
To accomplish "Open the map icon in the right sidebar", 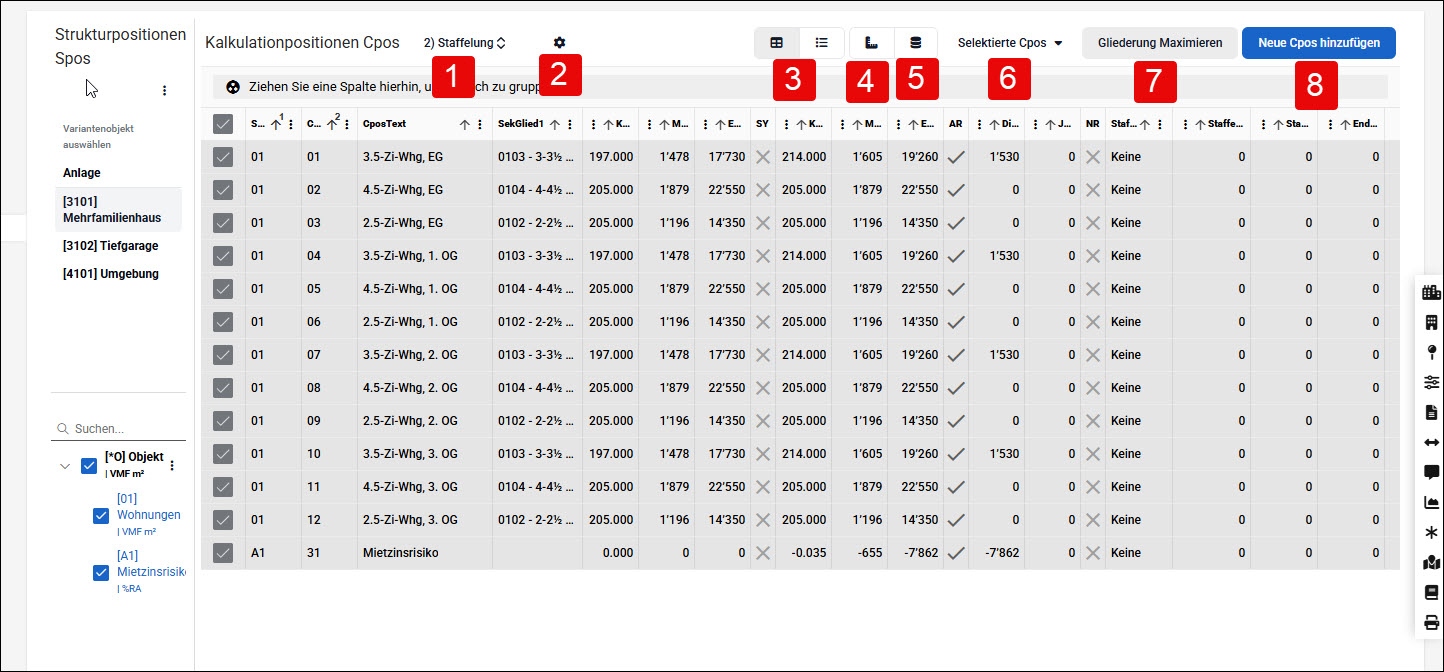I will pos(1431,563).
